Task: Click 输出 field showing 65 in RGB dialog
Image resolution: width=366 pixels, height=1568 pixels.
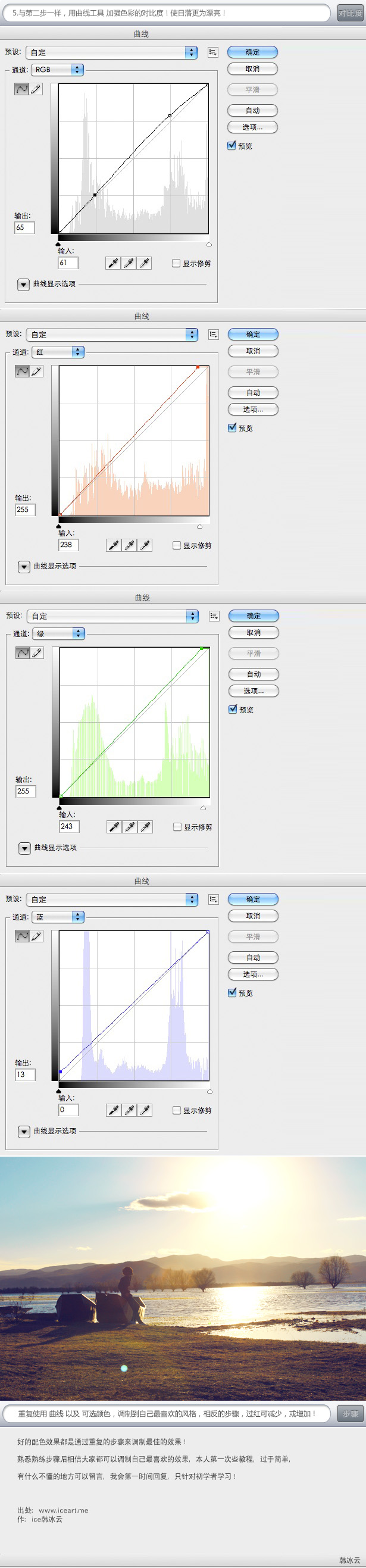Action: [24, 227]
